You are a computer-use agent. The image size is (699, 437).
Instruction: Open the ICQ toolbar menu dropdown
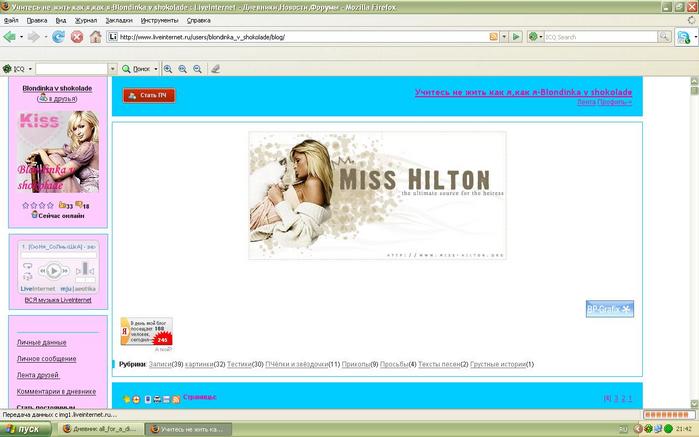[30, 69]
